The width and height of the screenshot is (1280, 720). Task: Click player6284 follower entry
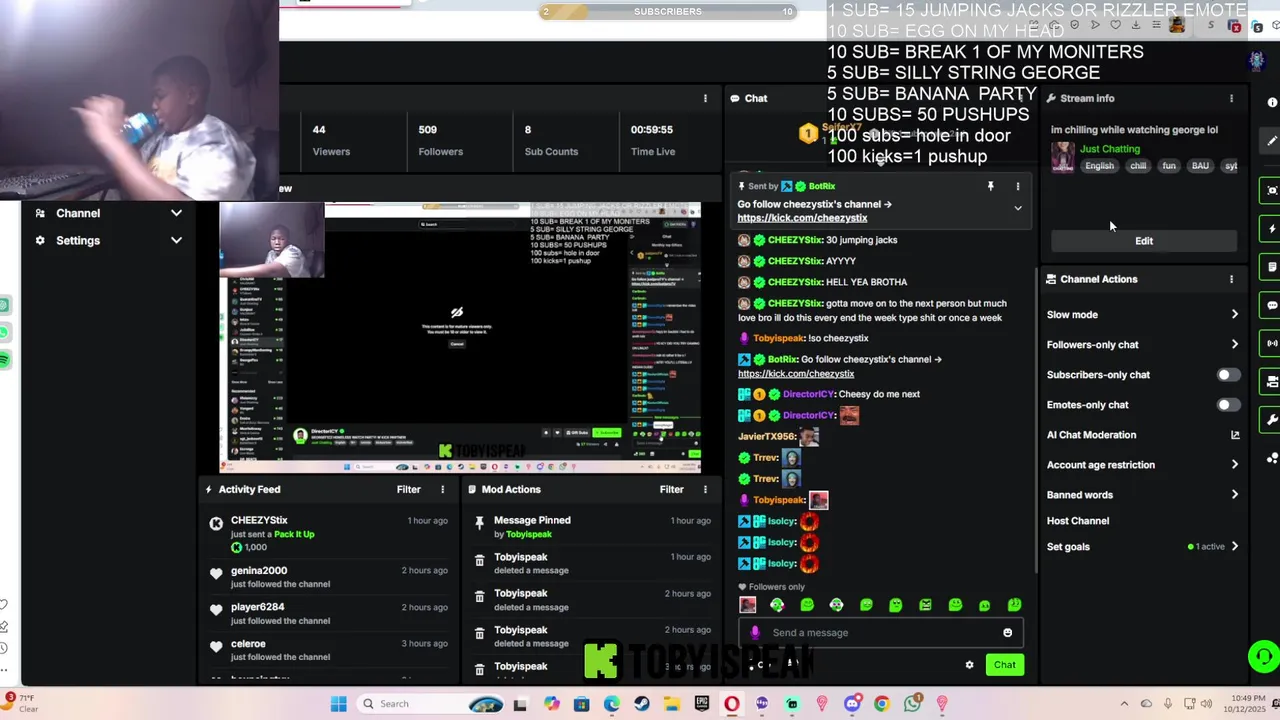click(257, 607)
